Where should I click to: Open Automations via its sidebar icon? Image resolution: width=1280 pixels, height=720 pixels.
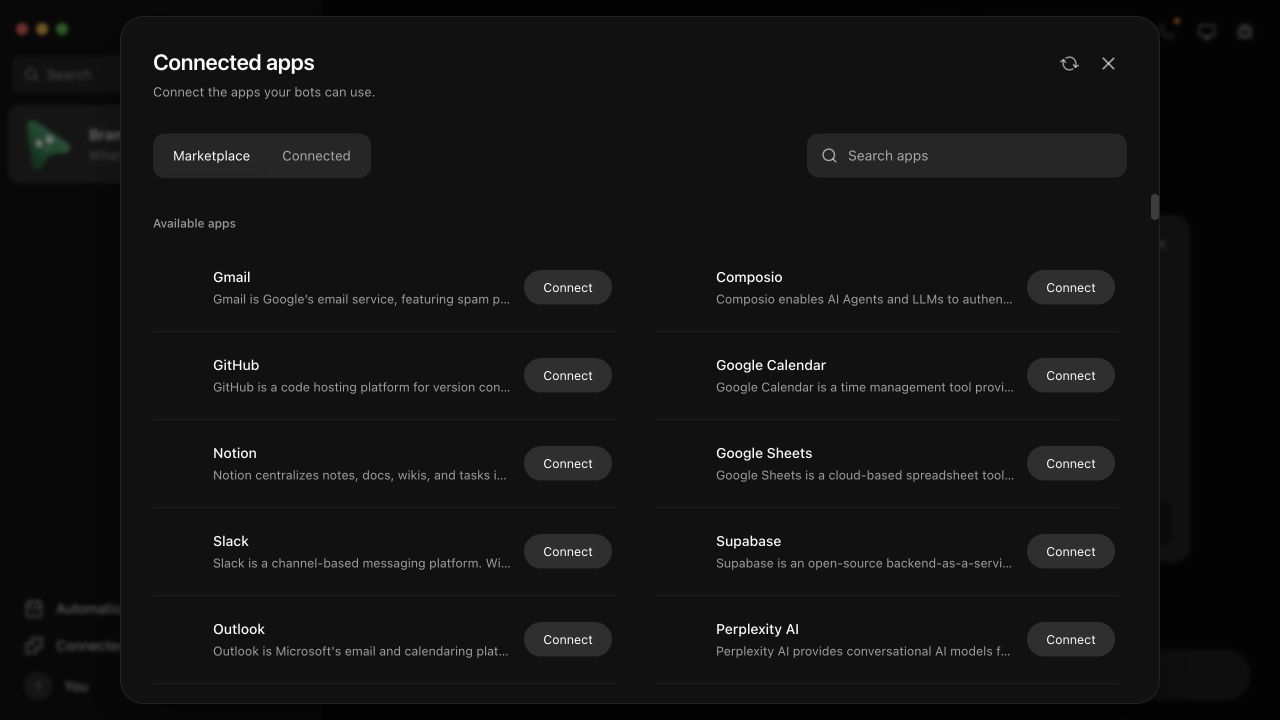point(34,609)
